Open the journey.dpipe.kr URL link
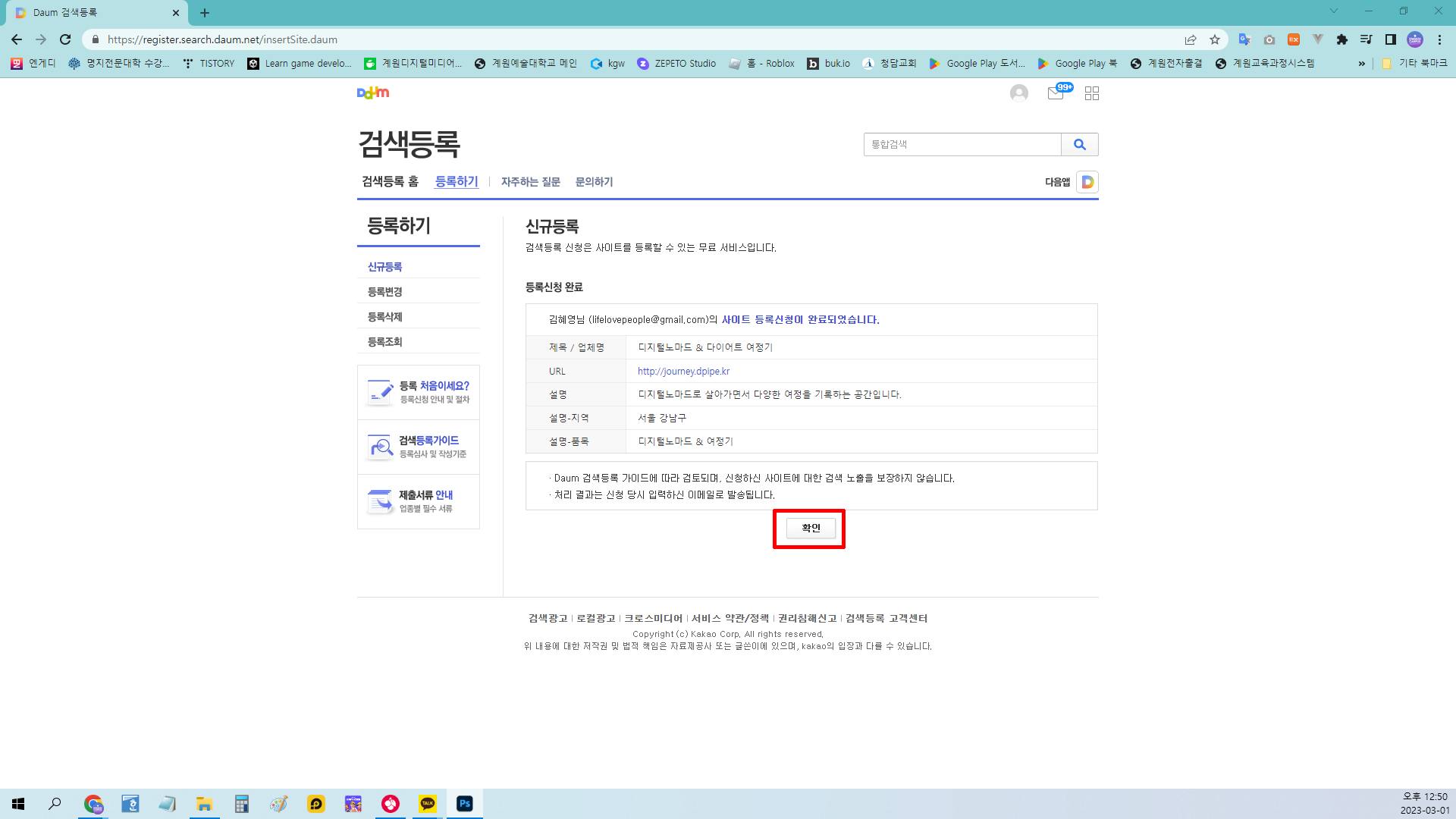Image resolution: width=1456 pixels, height=819 pixels. pos(683,372)
